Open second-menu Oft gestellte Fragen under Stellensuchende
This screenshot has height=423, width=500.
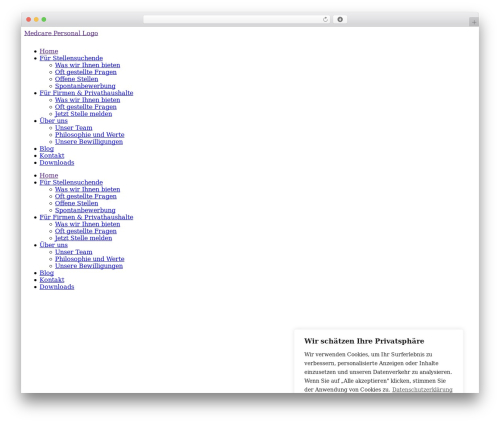pyautogui.click(x=86, y=196)
